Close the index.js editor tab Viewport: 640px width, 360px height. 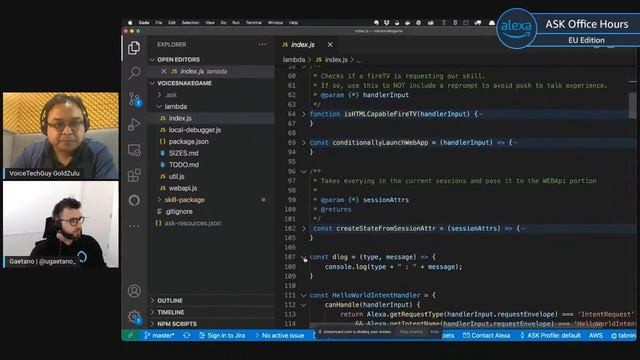[330, 44]
